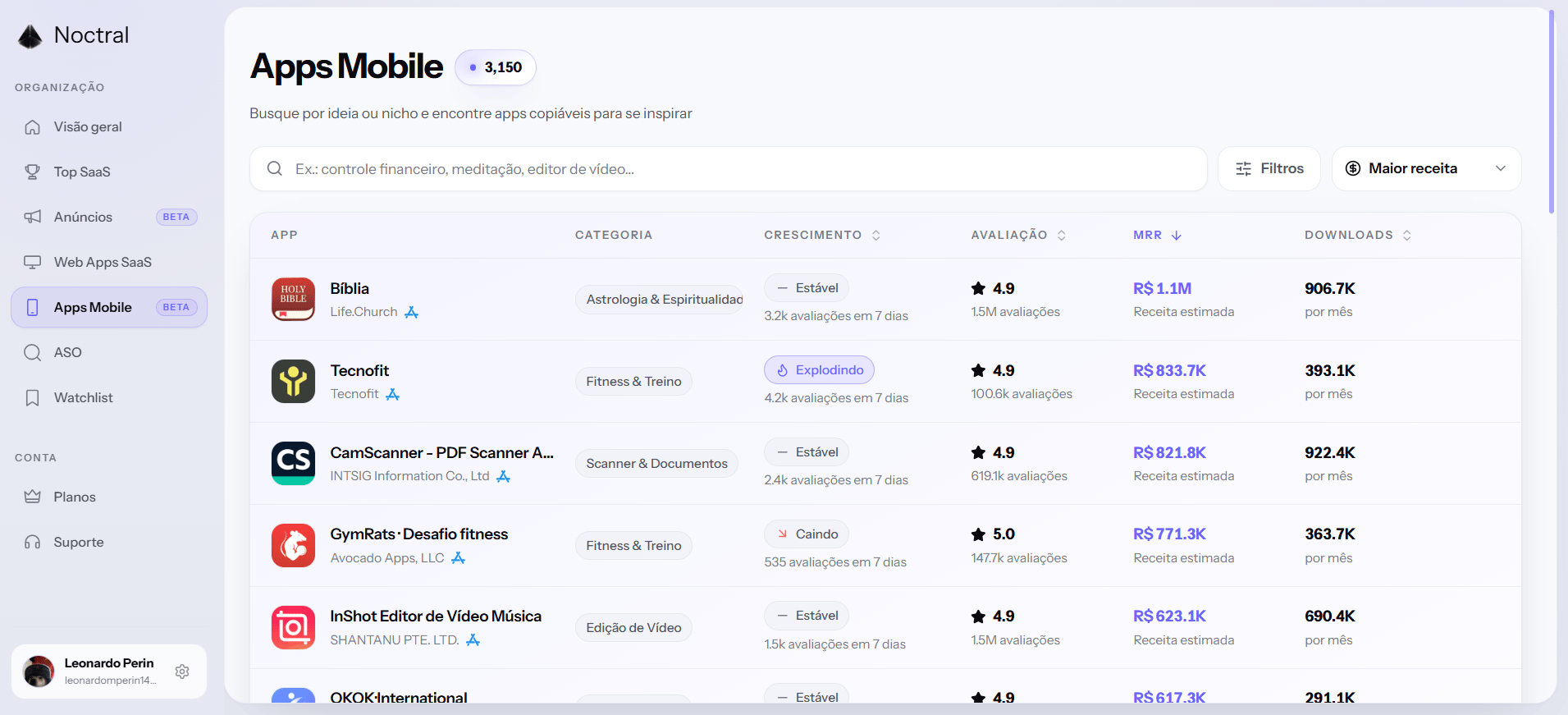The height and width of the screenshot is (715, 1568).
Task: Click App Store icon next to Life.Church
Action: (x=412, y=313)
